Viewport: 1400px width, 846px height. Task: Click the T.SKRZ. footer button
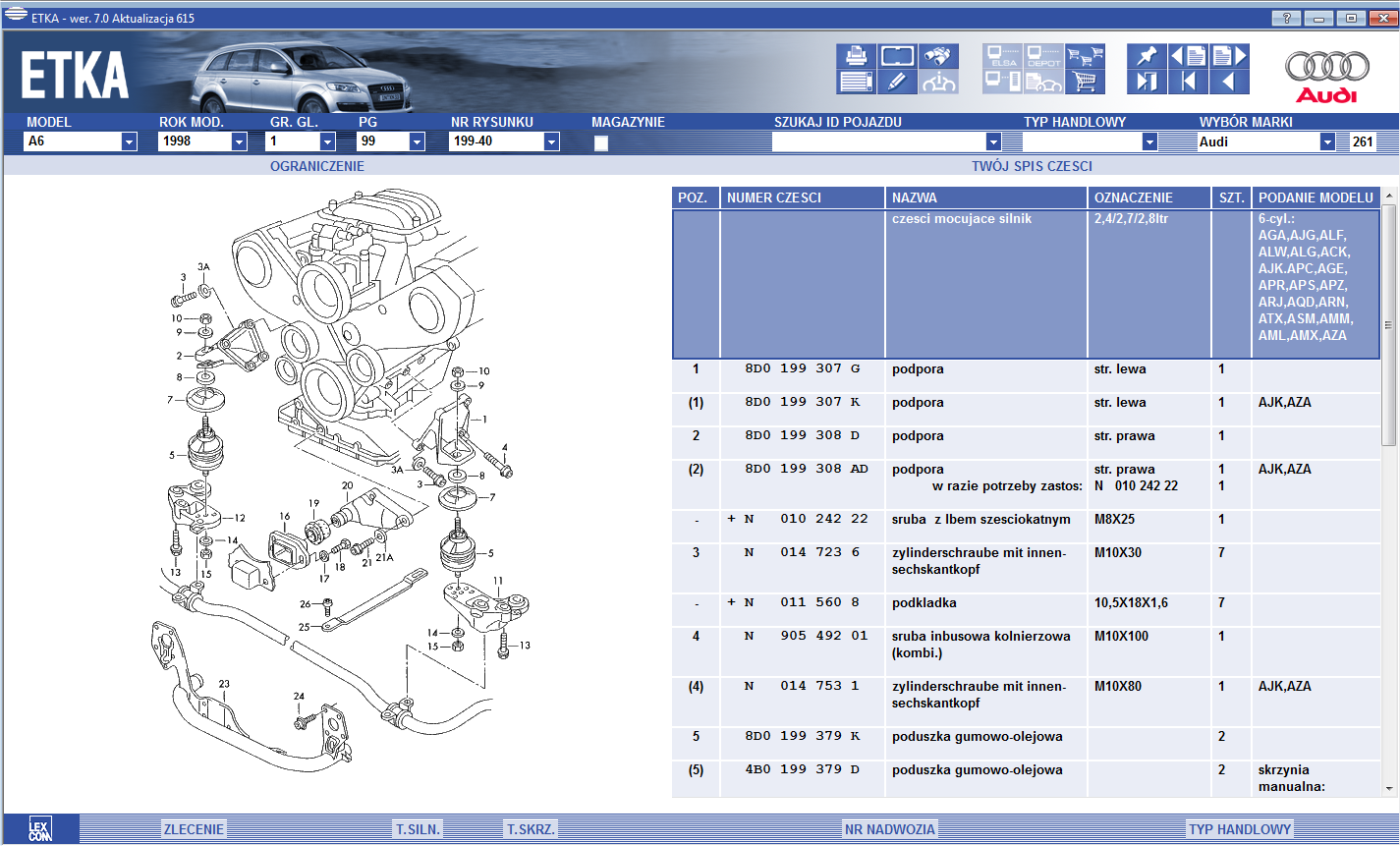532,829
